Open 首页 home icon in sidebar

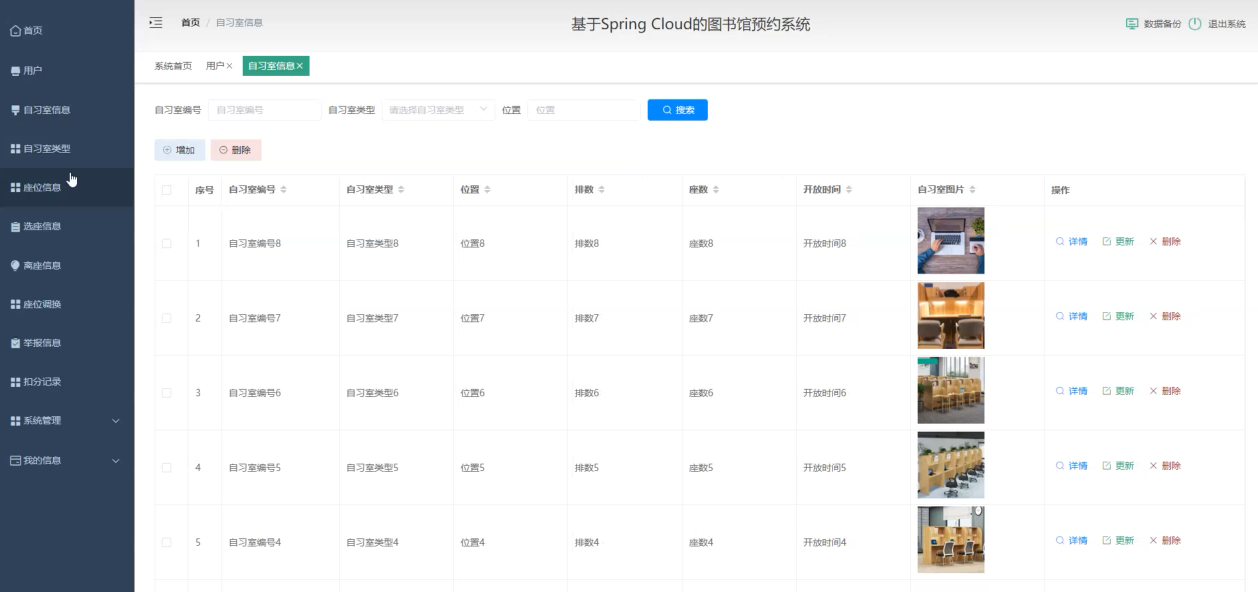click(x=15, y=31)
